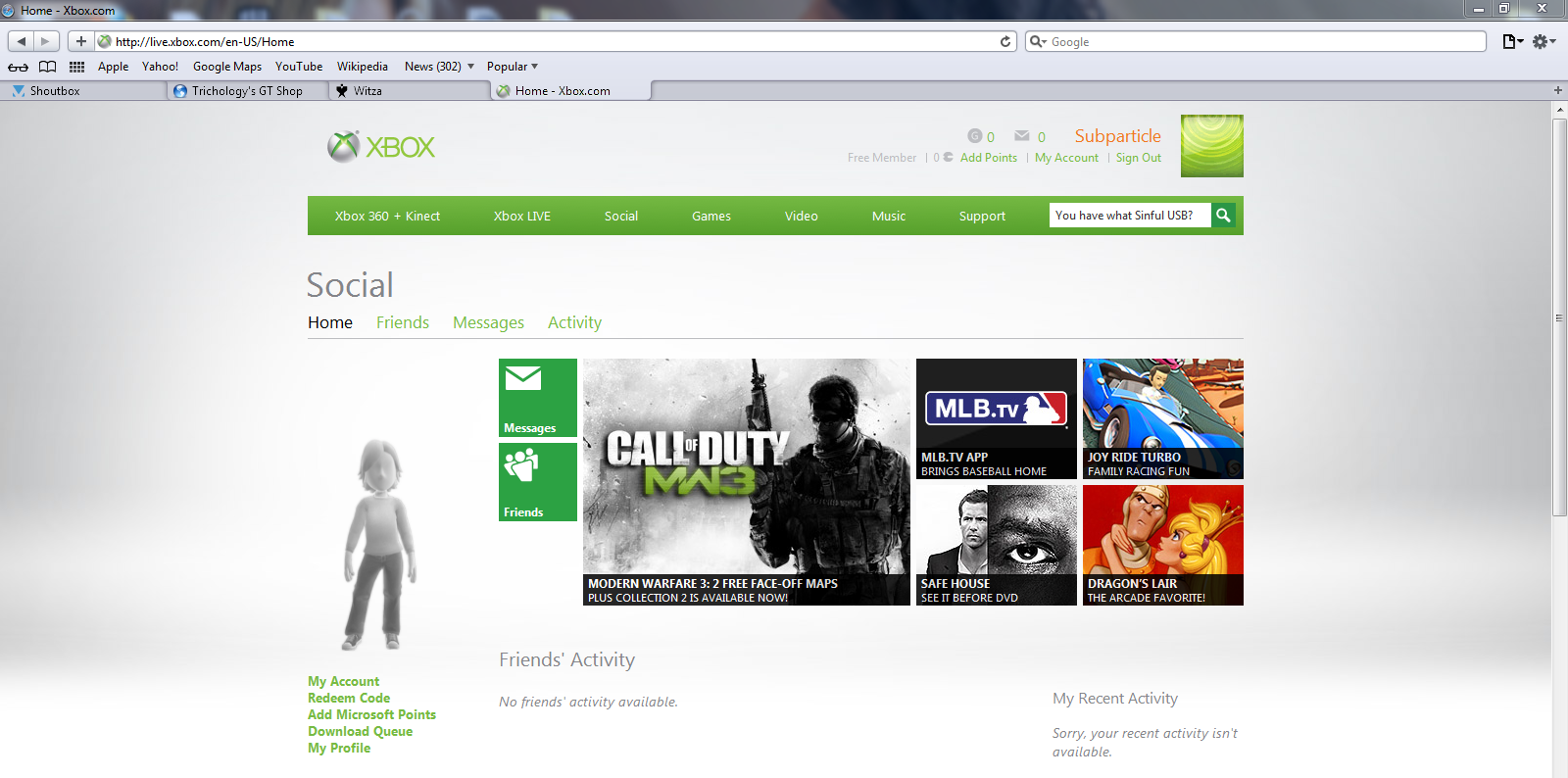
Task: Open the page menu icon
Action: point(1513,41)
